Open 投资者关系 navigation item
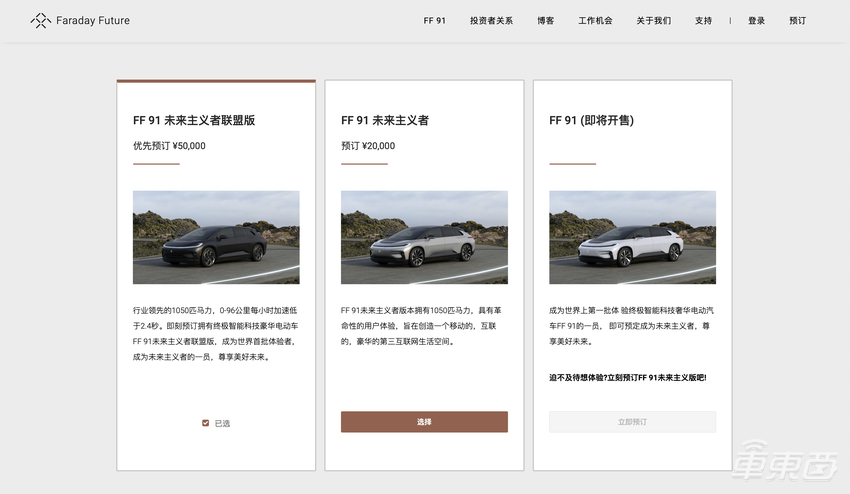850x494 pixels. [x=491, y=21]
